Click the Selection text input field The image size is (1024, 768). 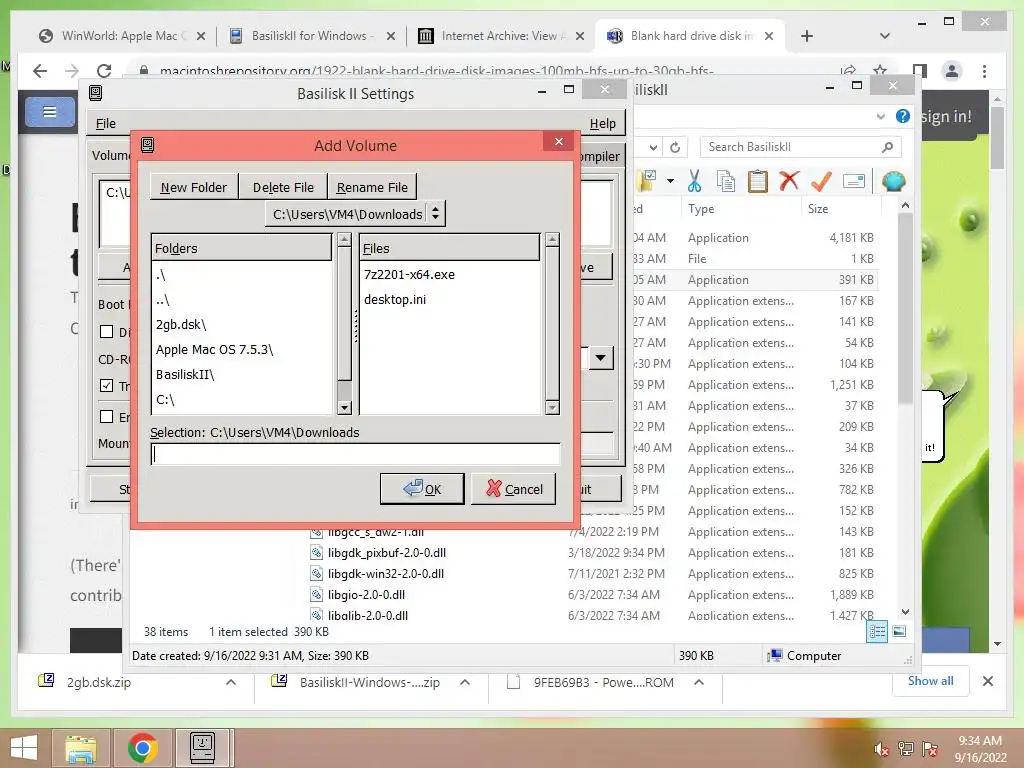pos(356,454)
